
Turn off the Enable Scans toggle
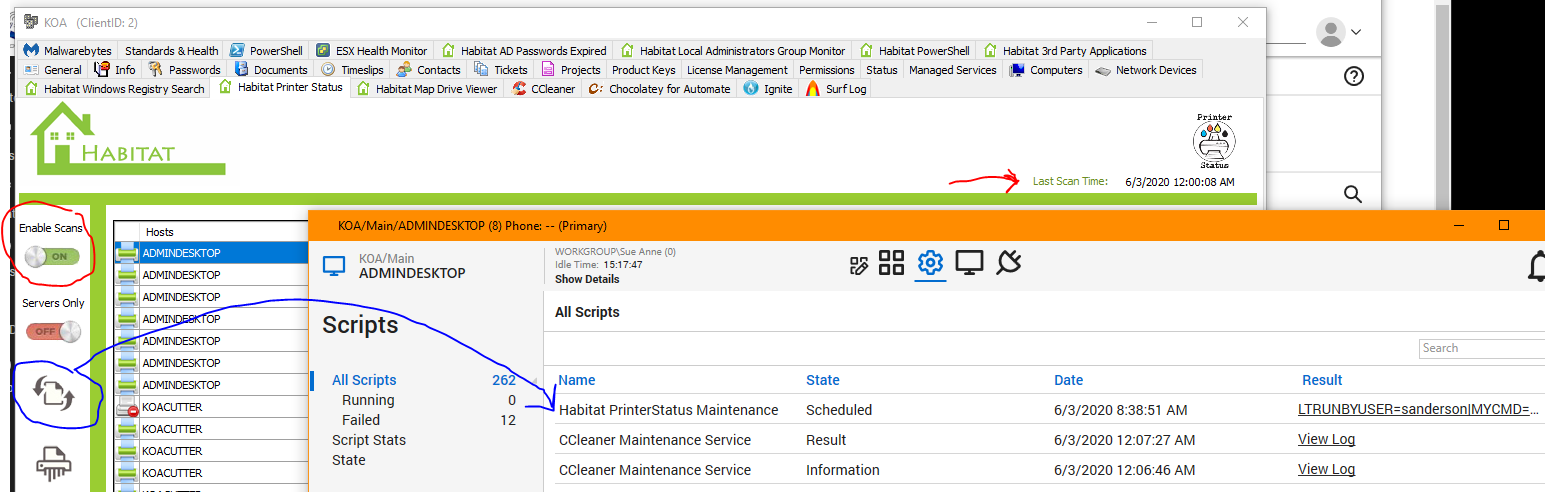(x=52, y=257)
